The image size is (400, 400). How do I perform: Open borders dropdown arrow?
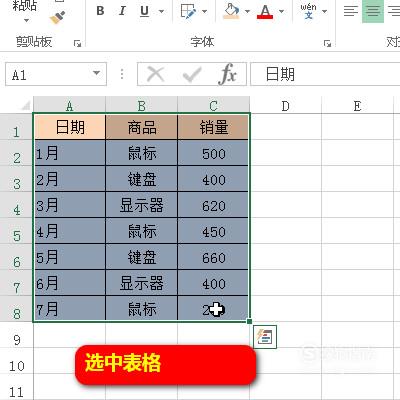[x=204, y=11]
